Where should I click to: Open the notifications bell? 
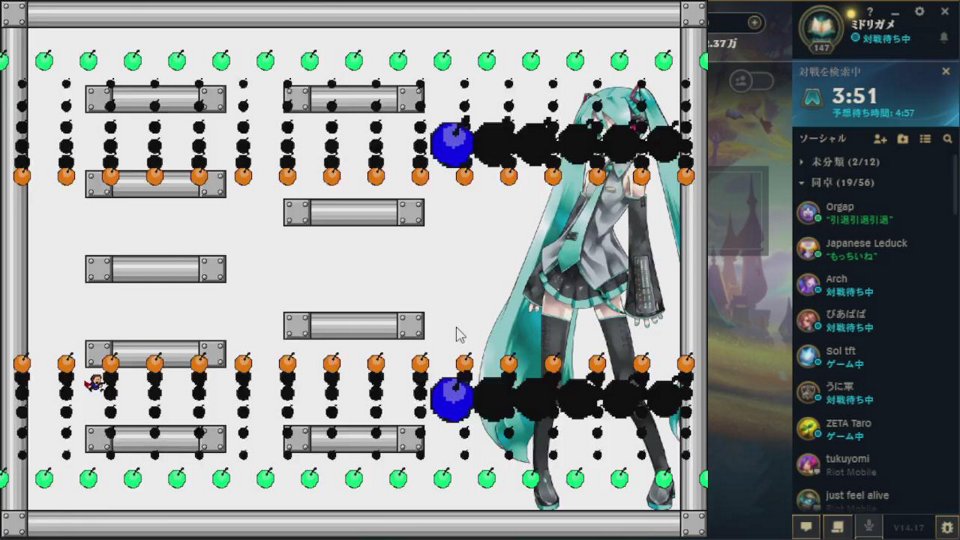(944, 38)
